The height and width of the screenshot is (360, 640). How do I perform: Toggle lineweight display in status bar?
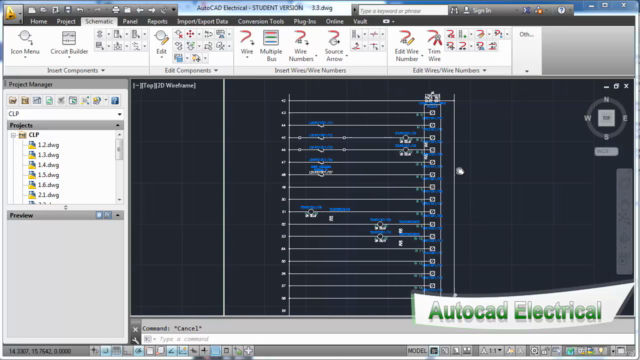204,351
